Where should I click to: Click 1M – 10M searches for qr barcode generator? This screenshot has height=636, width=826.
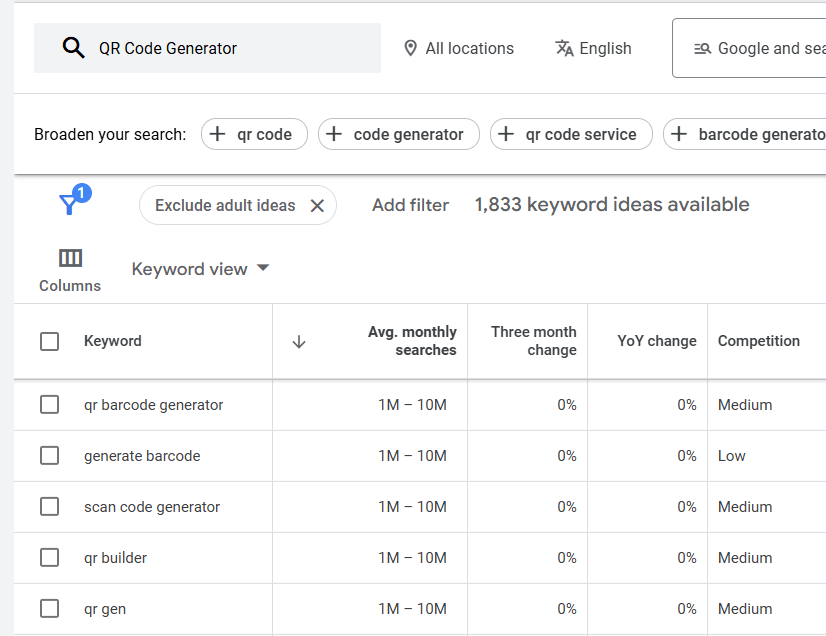click(x=412, y=405)
